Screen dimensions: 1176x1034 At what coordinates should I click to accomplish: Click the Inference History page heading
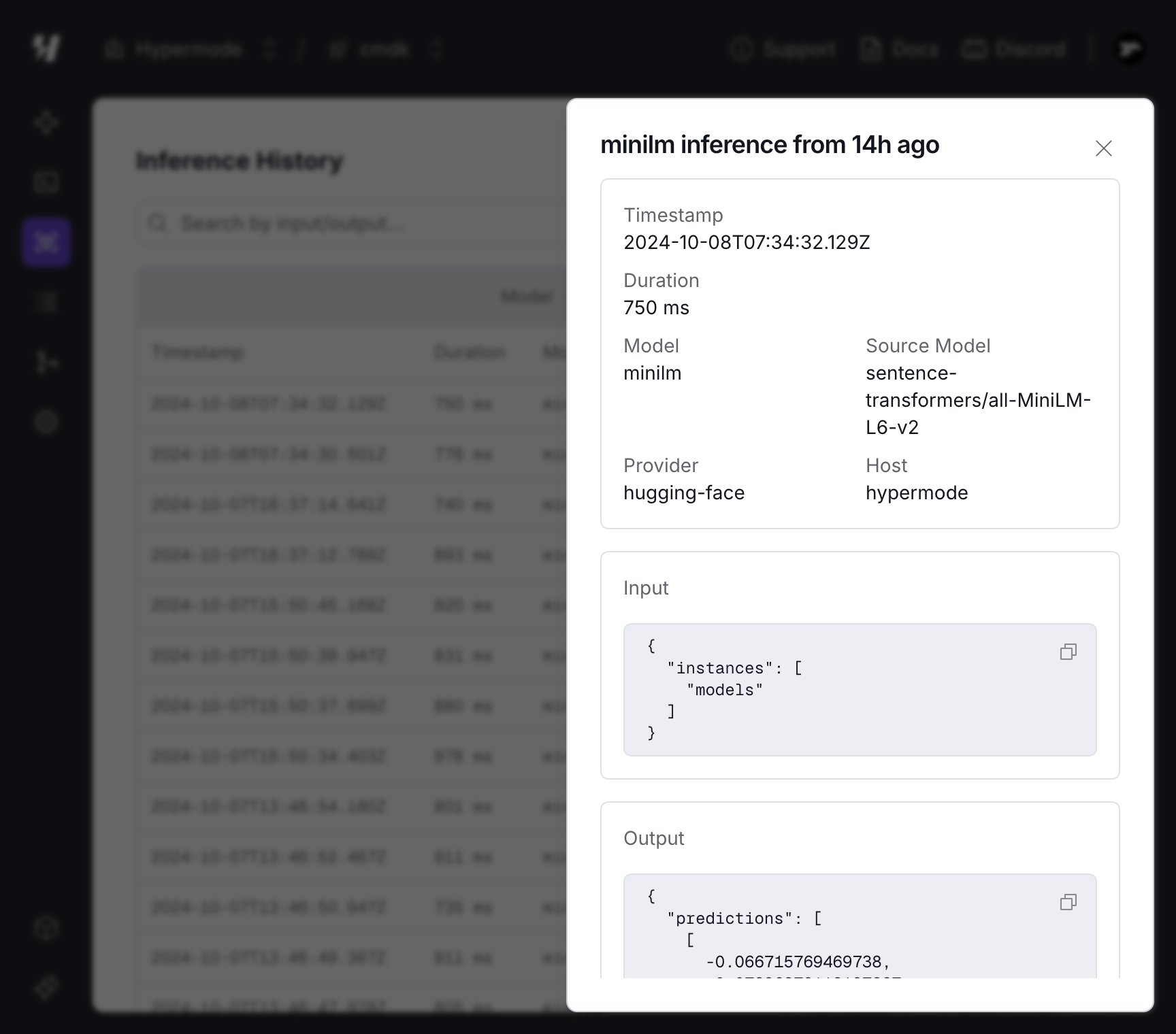point(240,161)
